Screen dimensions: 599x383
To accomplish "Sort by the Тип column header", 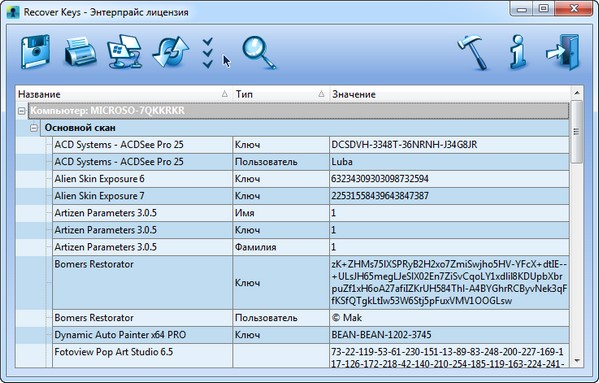I will (x=280, y=94).
